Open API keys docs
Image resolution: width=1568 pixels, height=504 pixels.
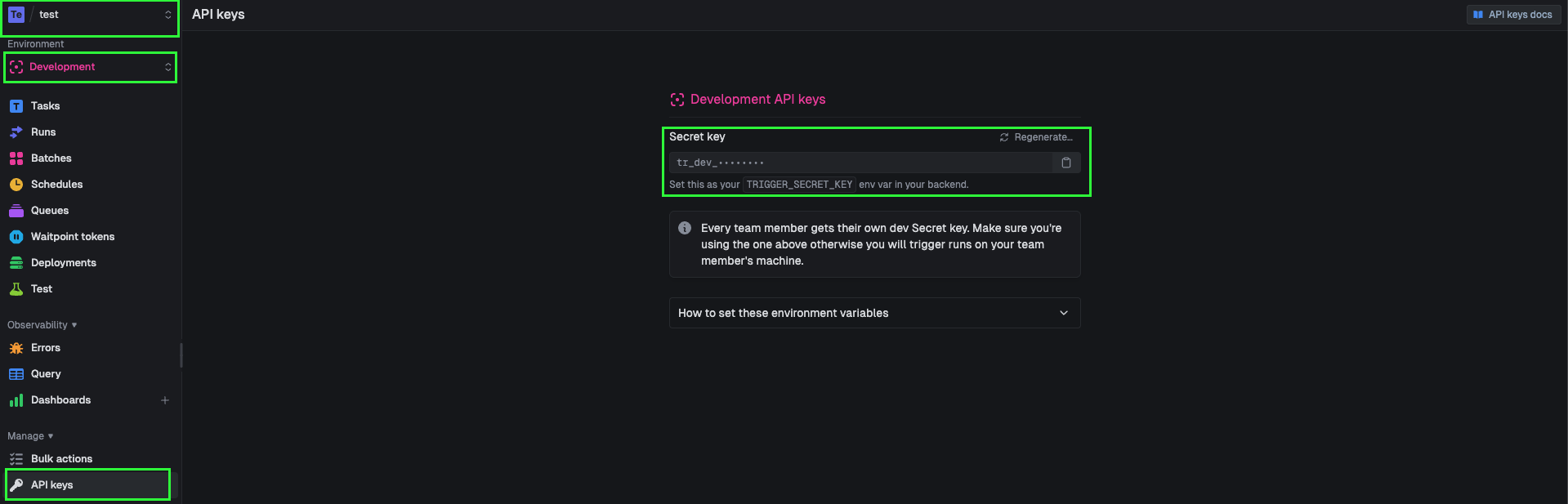click(1513, 15)
